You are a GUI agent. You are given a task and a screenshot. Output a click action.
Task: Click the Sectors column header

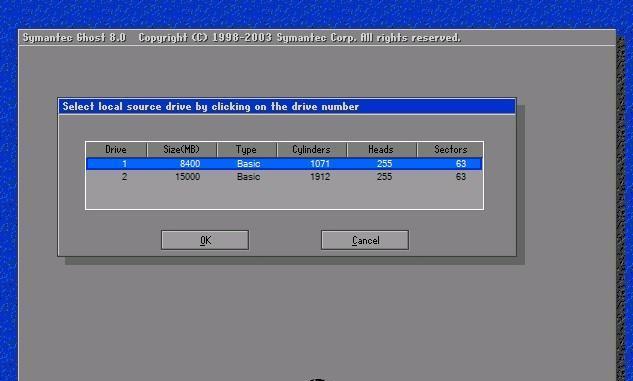[x=450, y=150]
